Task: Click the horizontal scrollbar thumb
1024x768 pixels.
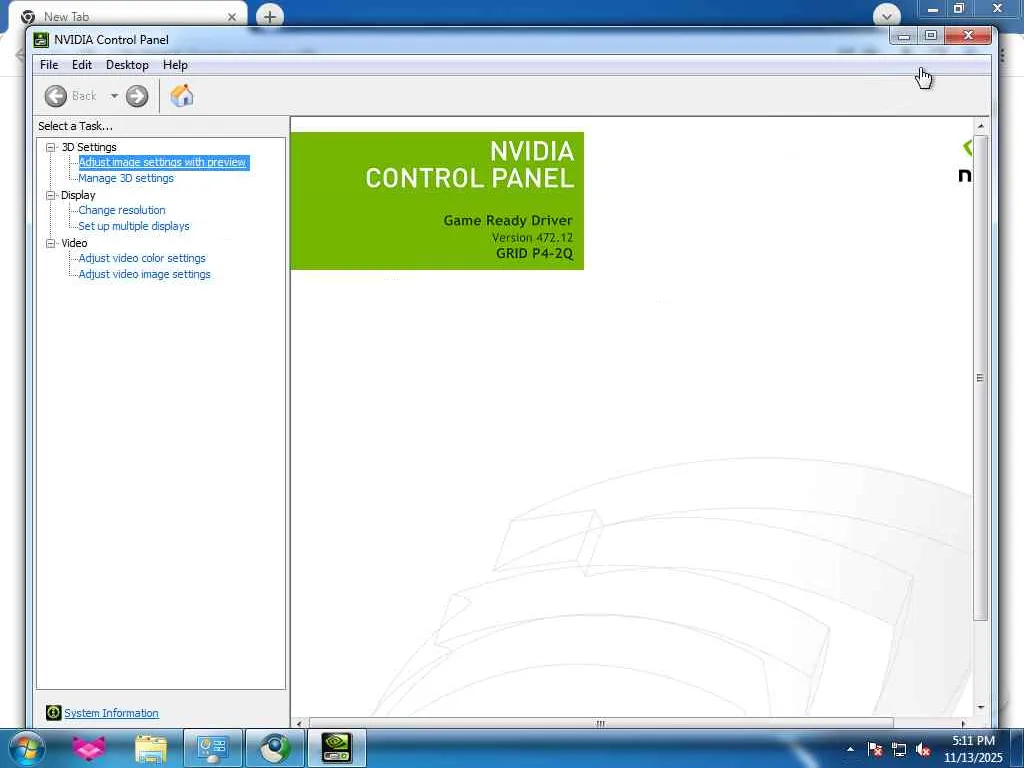Action: click(601, 724)
